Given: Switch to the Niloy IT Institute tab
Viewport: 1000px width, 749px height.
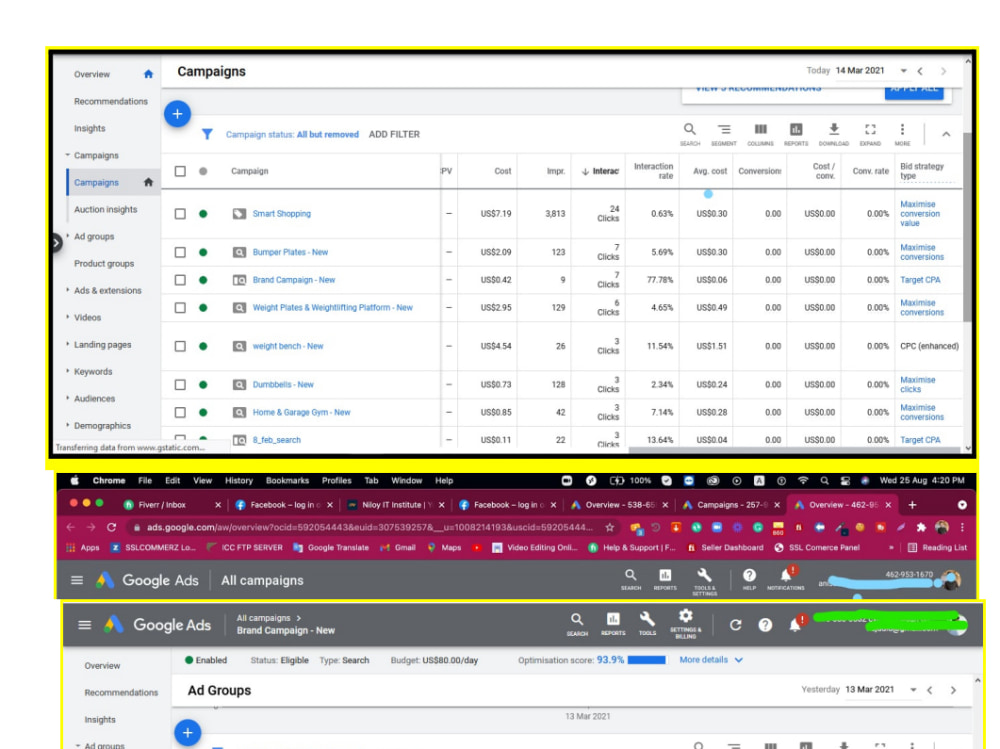Looking at the screenshot, I should click(x=395, y=505).
